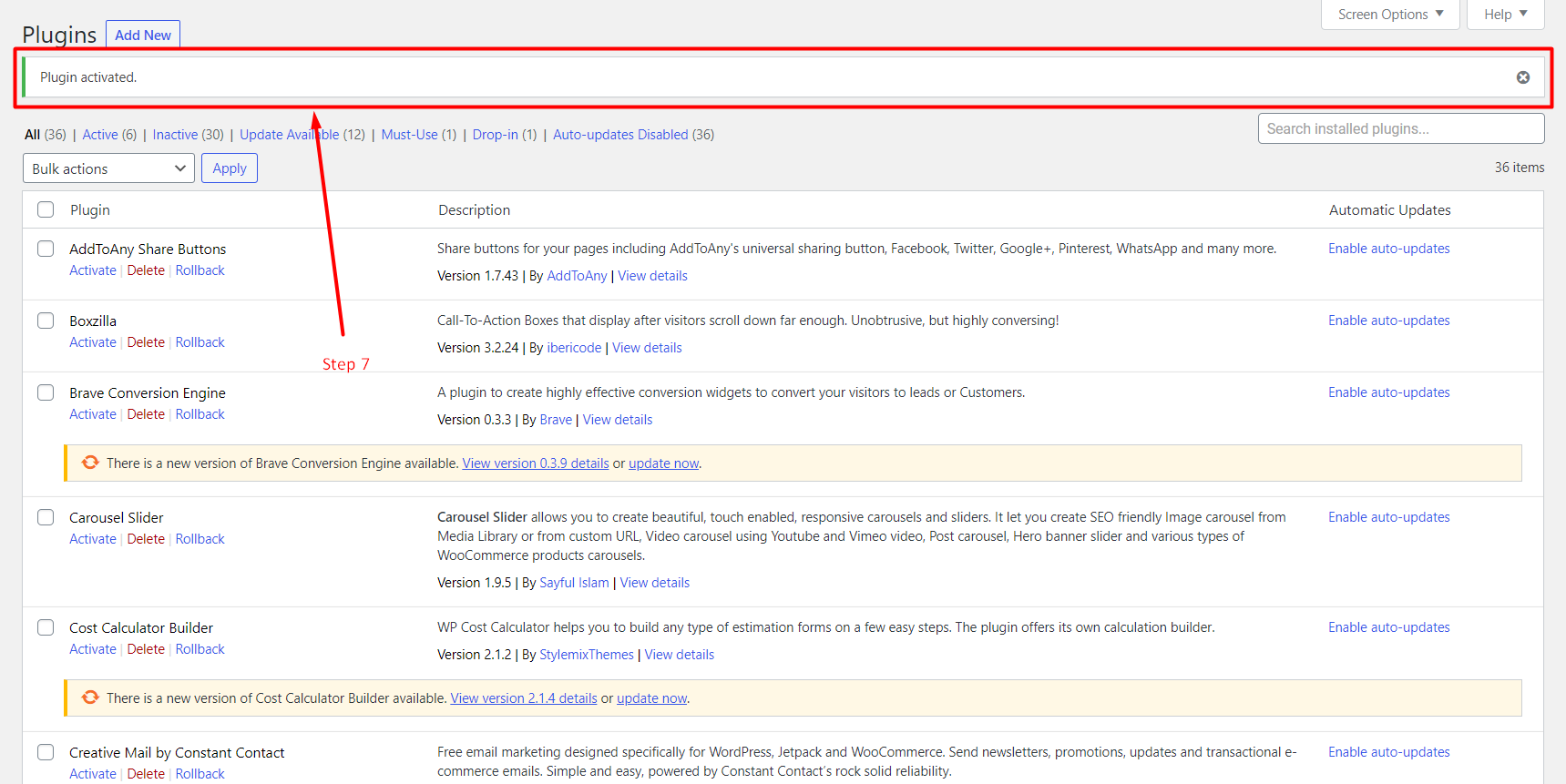
Task: Tick the Carousel Slider checkbox
Action: click(x=46, y=517)
